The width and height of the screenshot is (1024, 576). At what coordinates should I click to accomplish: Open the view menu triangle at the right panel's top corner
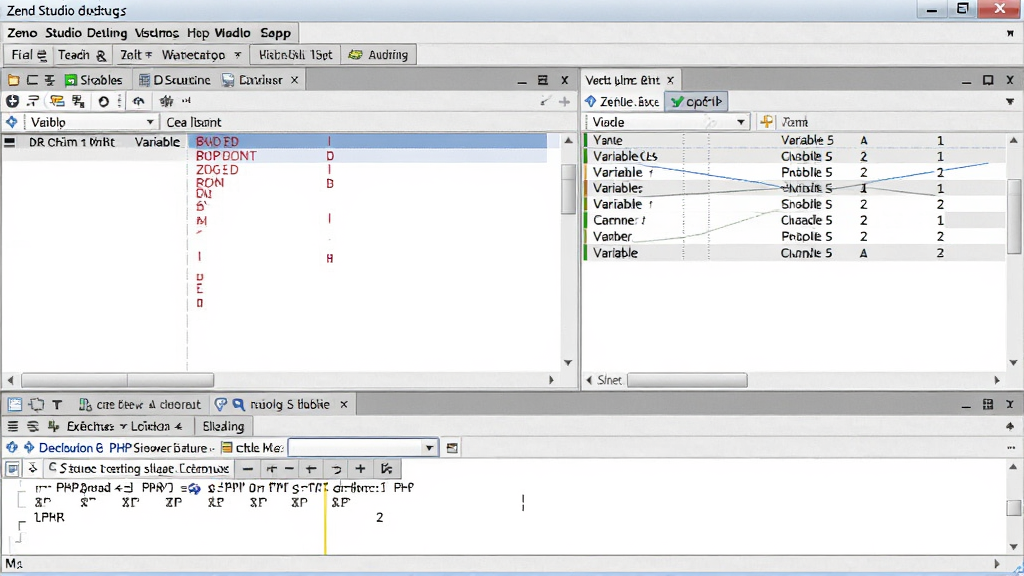click(x=1010, y=101)
